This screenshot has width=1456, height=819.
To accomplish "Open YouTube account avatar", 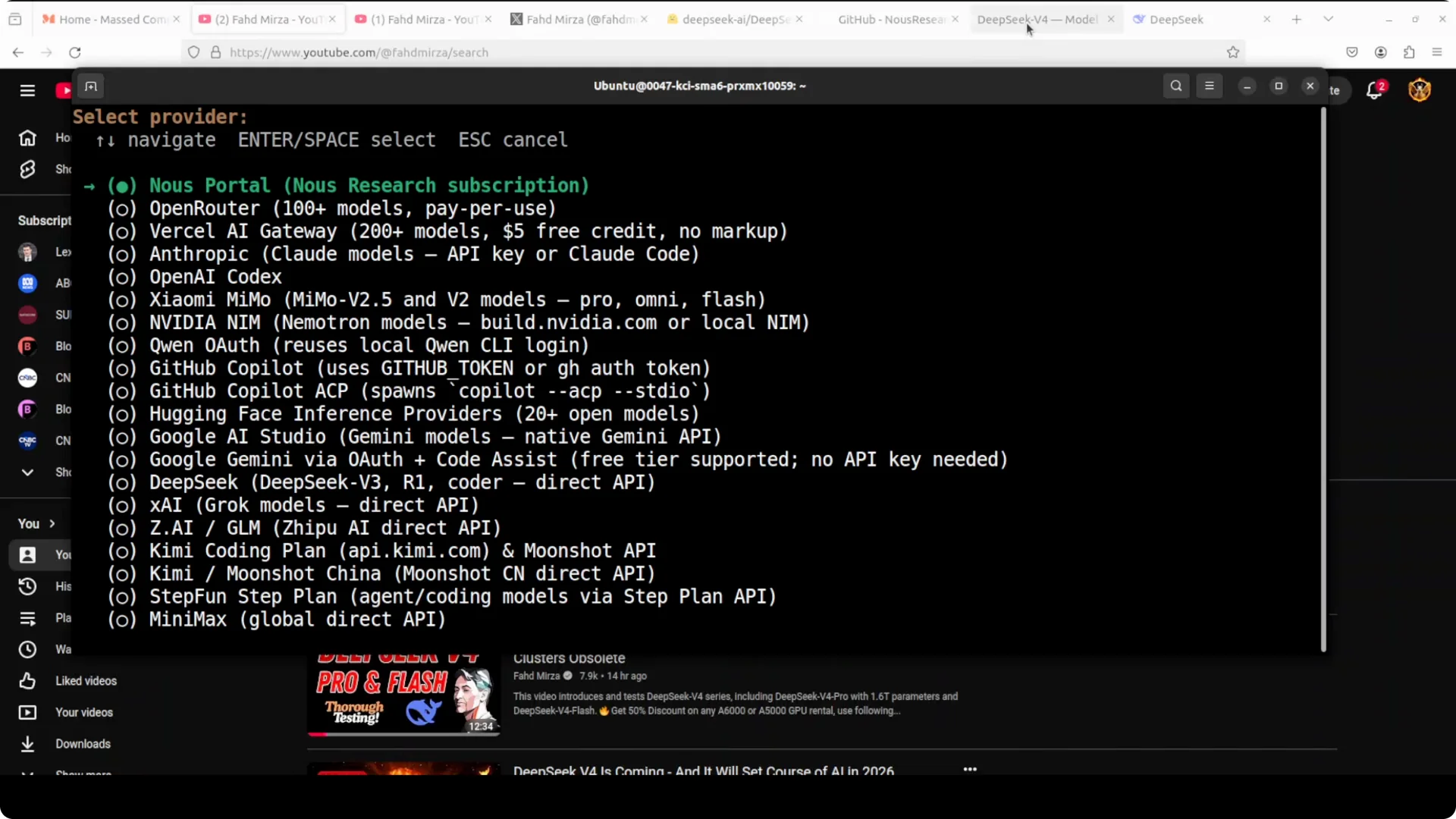I will tap(1420, 90).
